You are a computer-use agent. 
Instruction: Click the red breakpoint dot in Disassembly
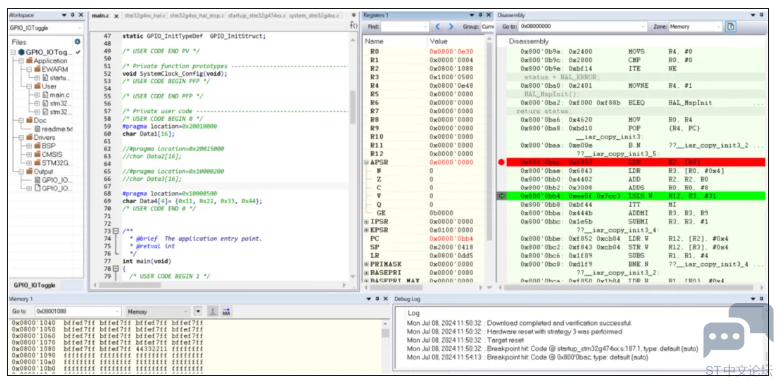(501, 162)
